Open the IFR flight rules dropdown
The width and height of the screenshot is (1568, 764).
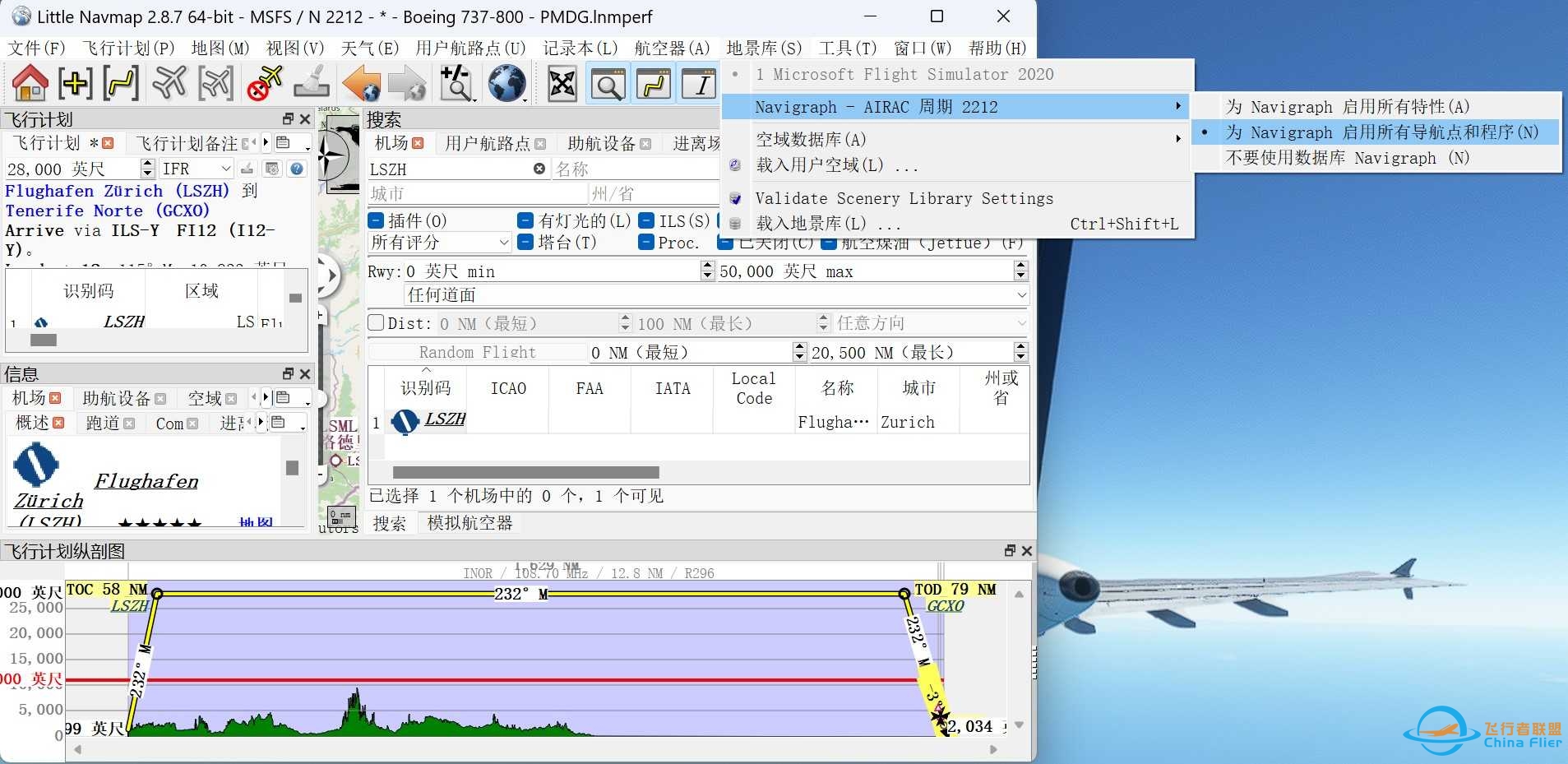click(x=197, y=169)
